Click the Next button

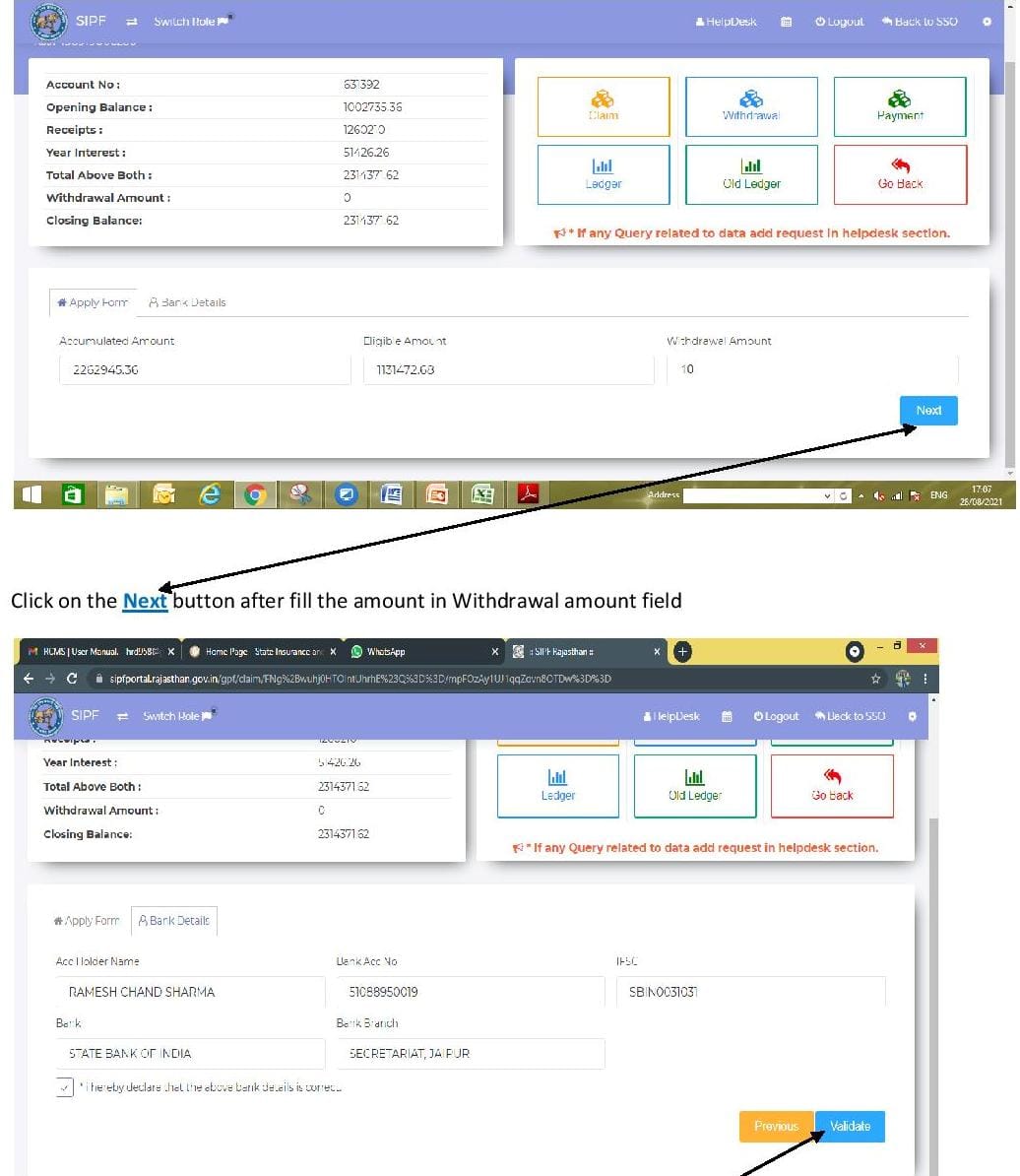927,411
